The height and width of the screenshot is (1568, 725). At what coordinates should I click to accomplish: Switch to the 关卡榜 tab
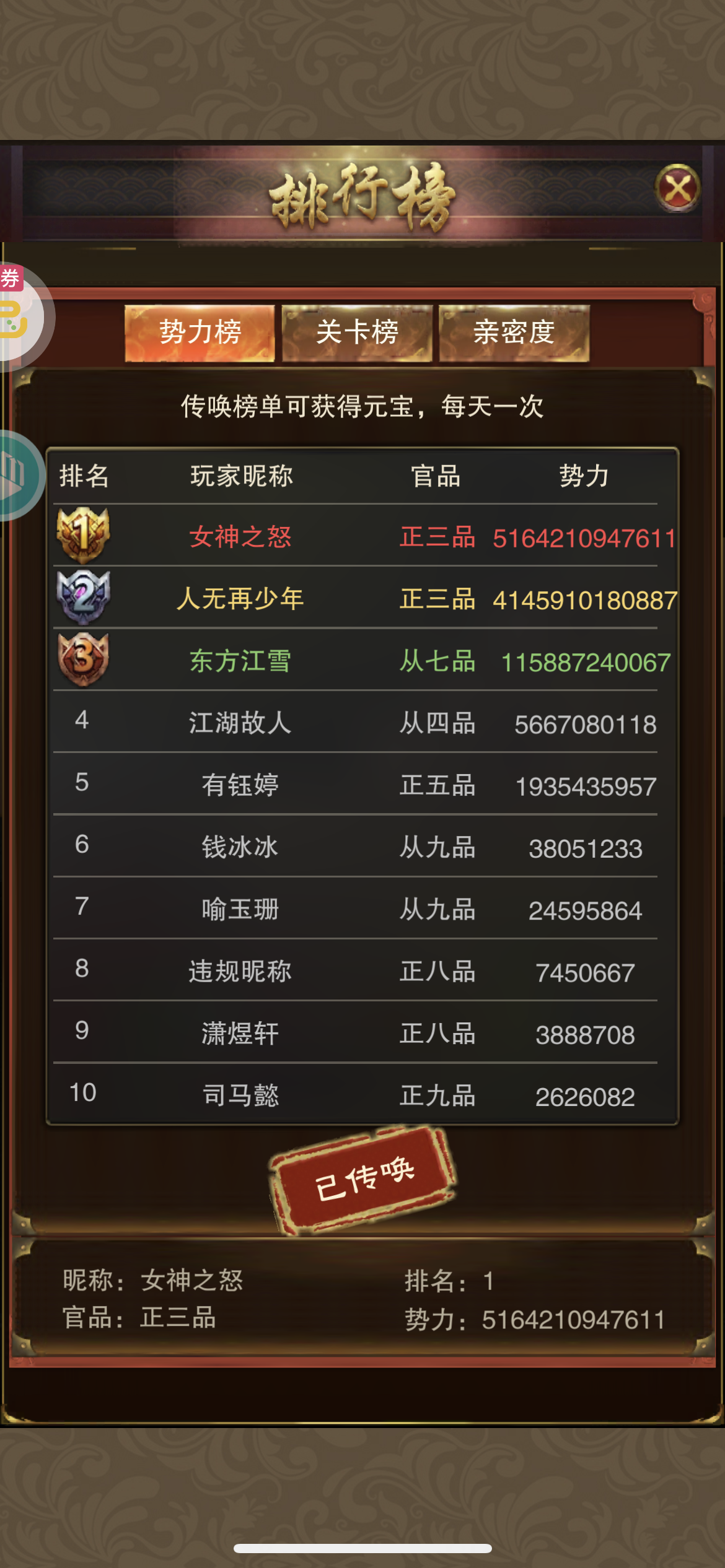(357, 333)
